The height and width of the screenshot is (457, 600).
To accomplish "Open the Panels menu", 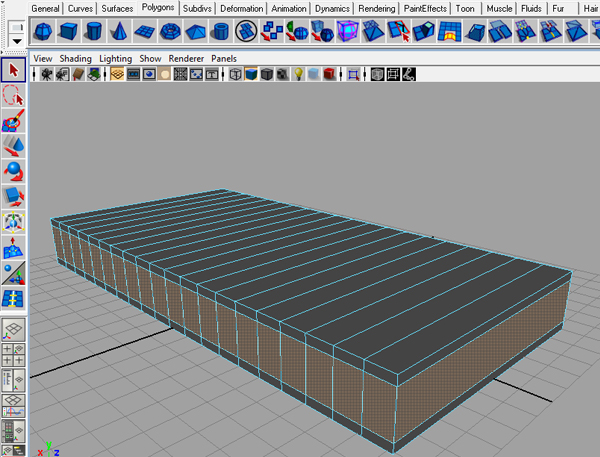I will (223, 58).
